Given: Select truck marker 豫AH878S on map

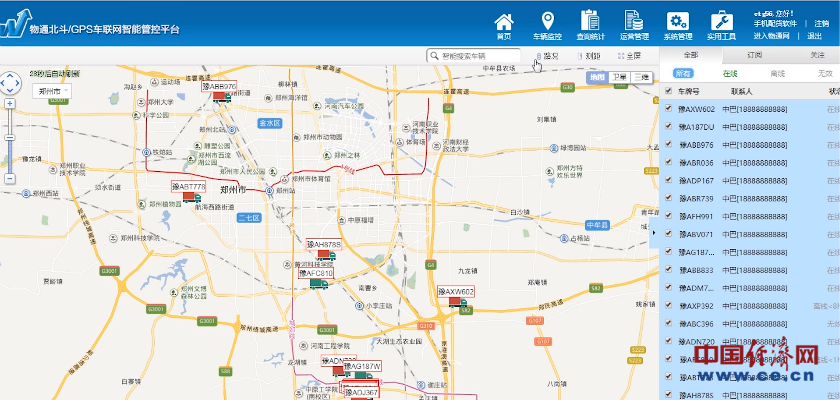Looking at the screenshot, I should [326, 255].
